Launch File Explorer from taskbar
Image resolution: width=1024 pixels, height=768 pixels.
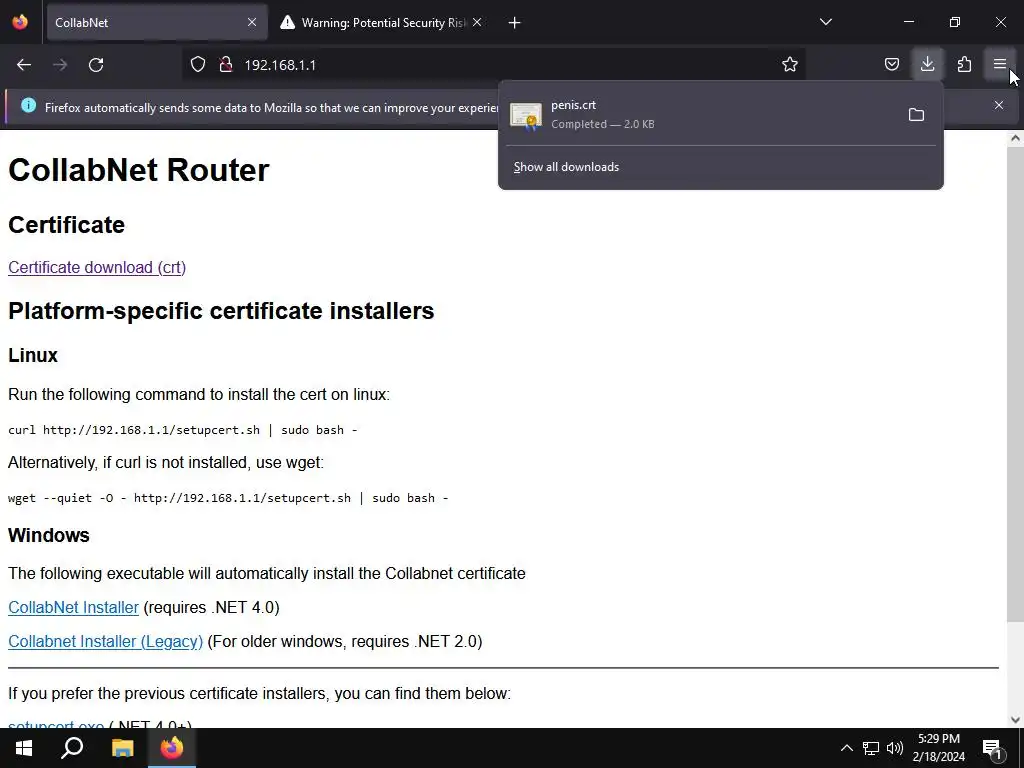122,748
